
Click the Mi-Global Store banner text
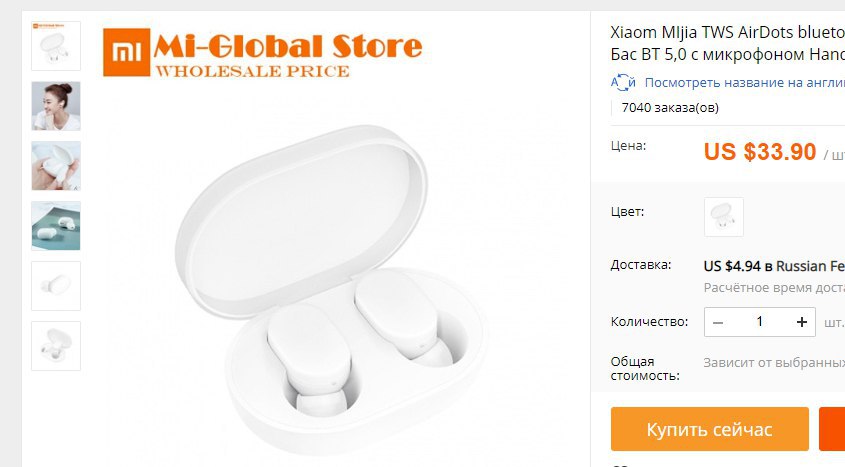tap(287, 46)
